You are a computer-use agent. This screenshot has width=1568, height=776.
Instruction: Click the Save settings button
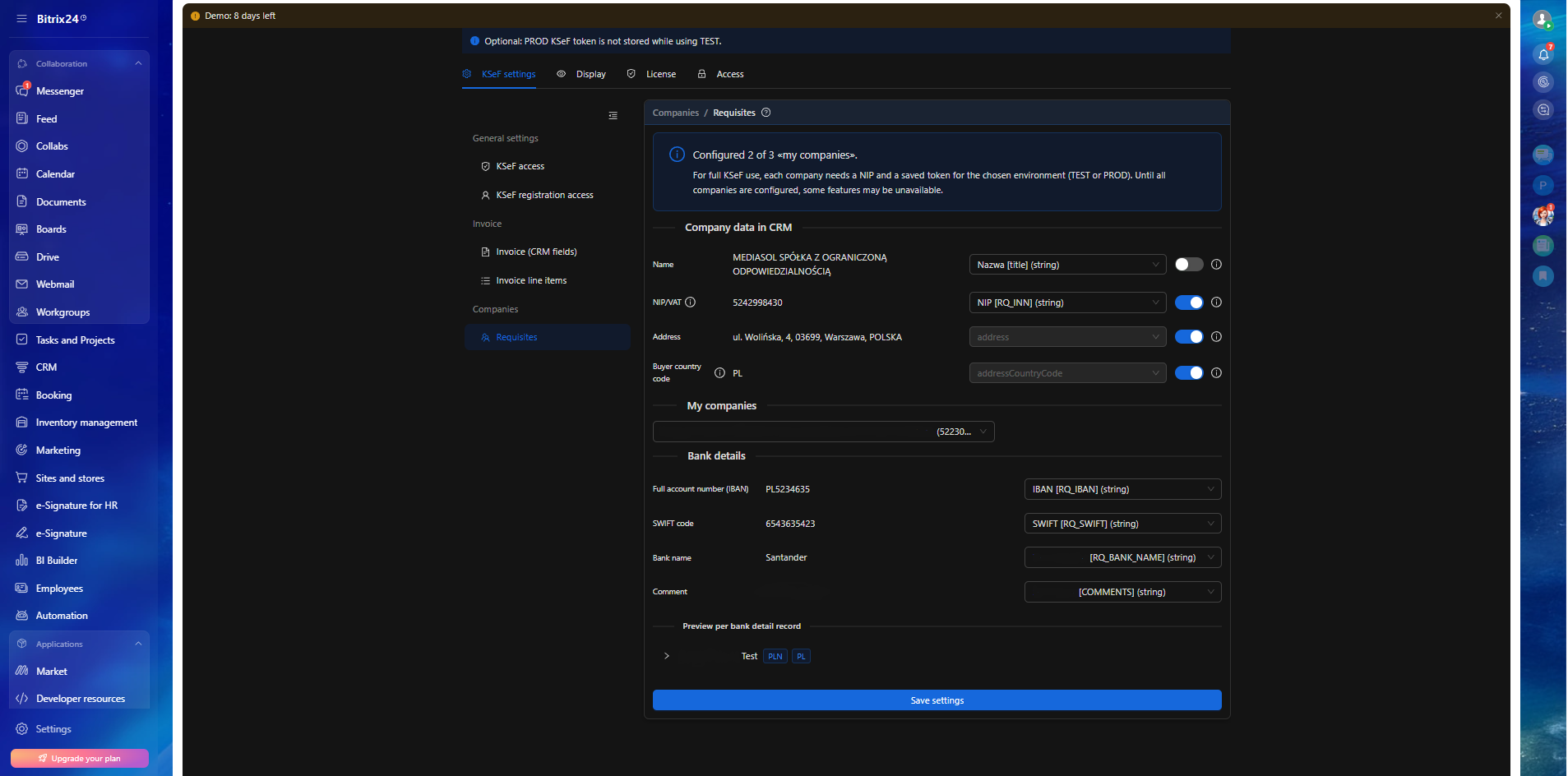pyautogui.click(x=937, y=700)
